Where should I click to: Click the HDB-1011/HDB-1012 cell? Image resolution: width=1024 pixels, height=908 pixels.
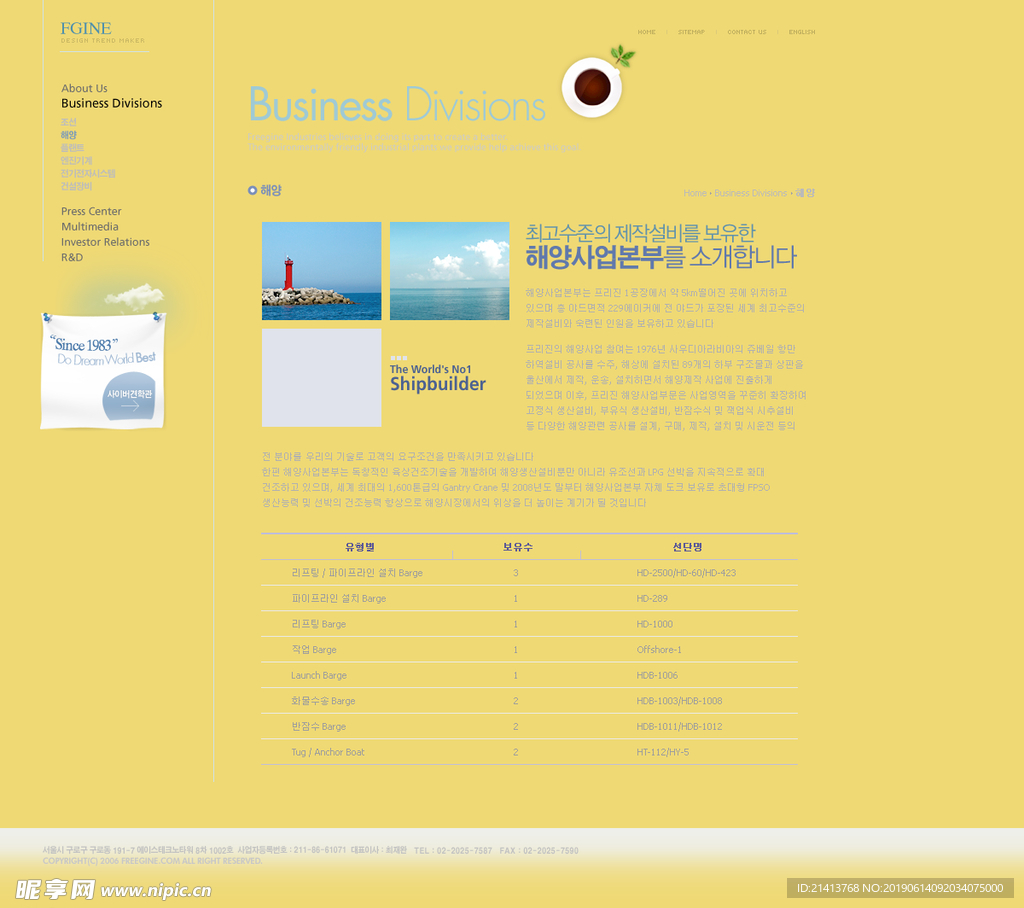click(679, 726)
